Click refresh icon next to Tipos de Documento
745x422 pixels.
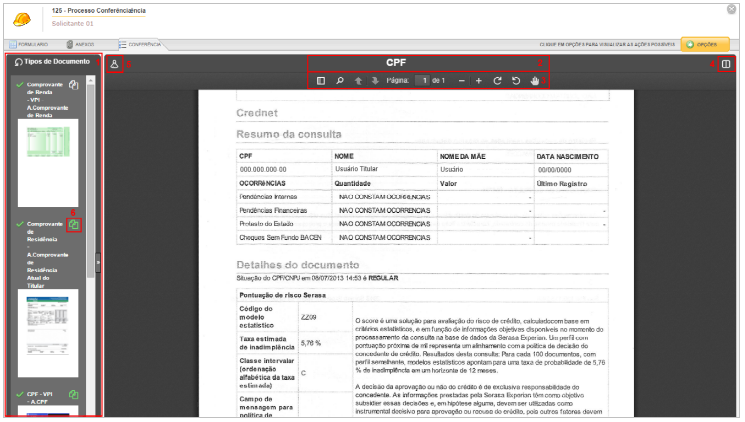(19, 62)
